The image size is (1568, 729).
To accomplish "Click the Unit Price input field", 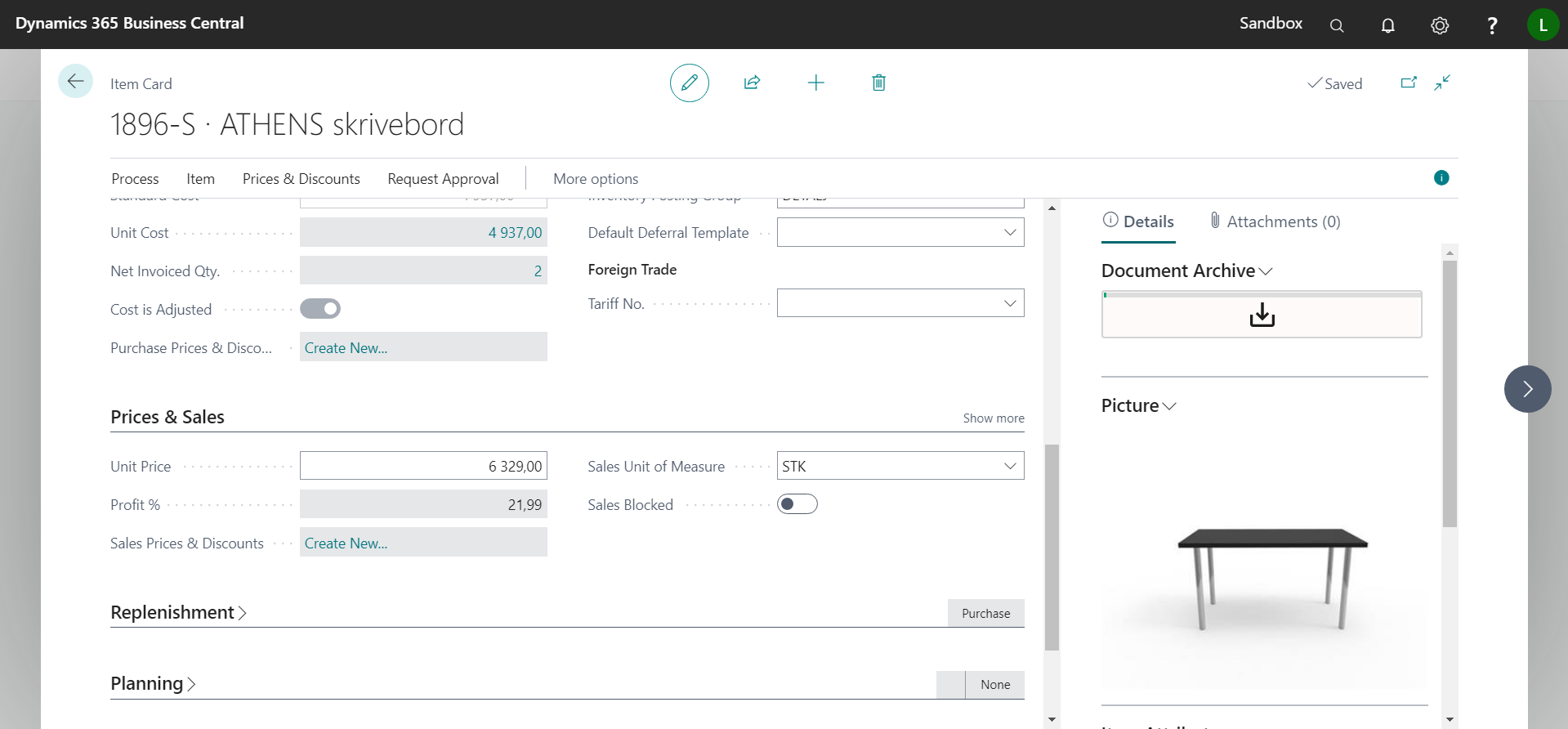I will point(423,466).
